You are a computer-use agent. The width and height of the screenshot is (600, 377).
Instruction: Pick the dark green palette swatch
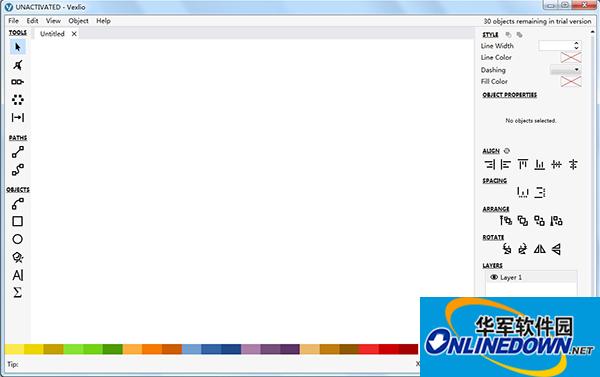click(x=112, y=349)
